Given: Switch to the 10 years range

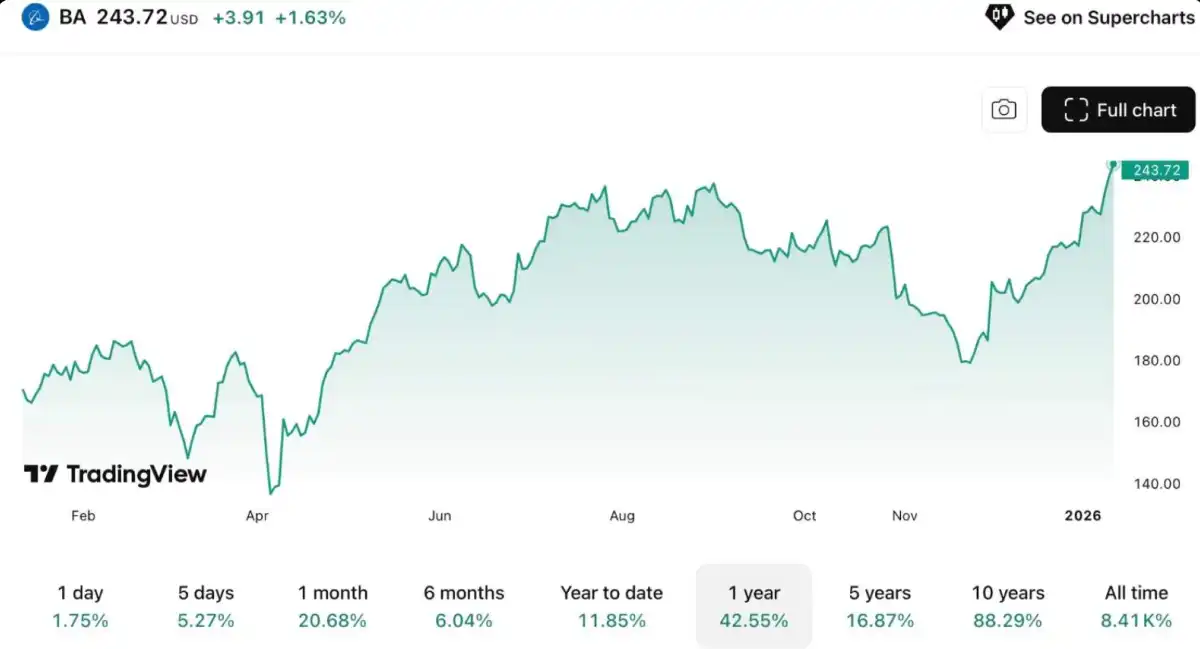Looking at the screenshot, I should pyautogui.click(x=1008, y=606).
